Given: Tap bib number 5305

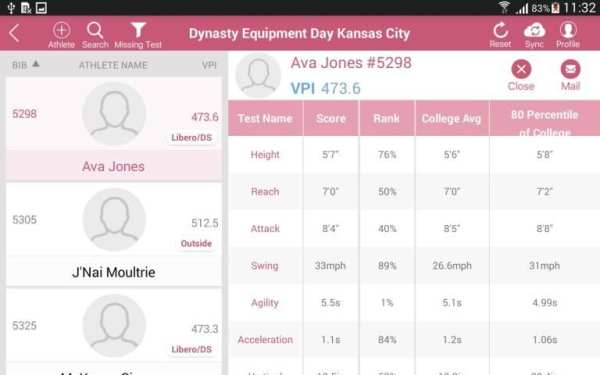Looking at the screenshot, I should click(x=24, y=220).
